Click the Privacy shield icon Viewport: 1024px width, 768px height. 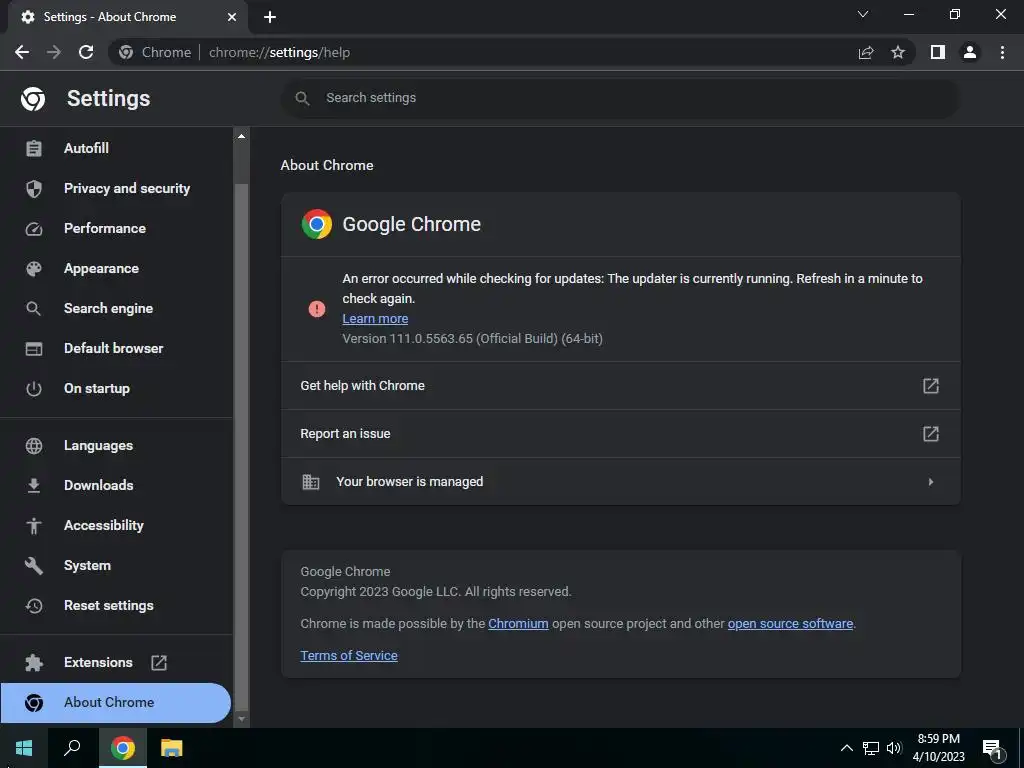(x=33, y=189)
